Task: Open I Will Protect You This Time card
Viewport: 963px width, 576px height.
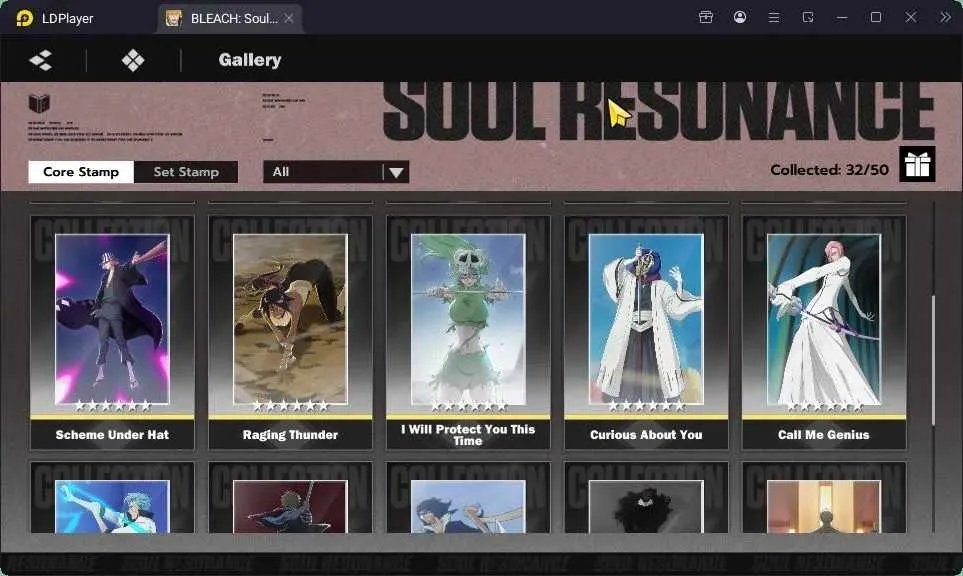Action: tap(468, 332)
